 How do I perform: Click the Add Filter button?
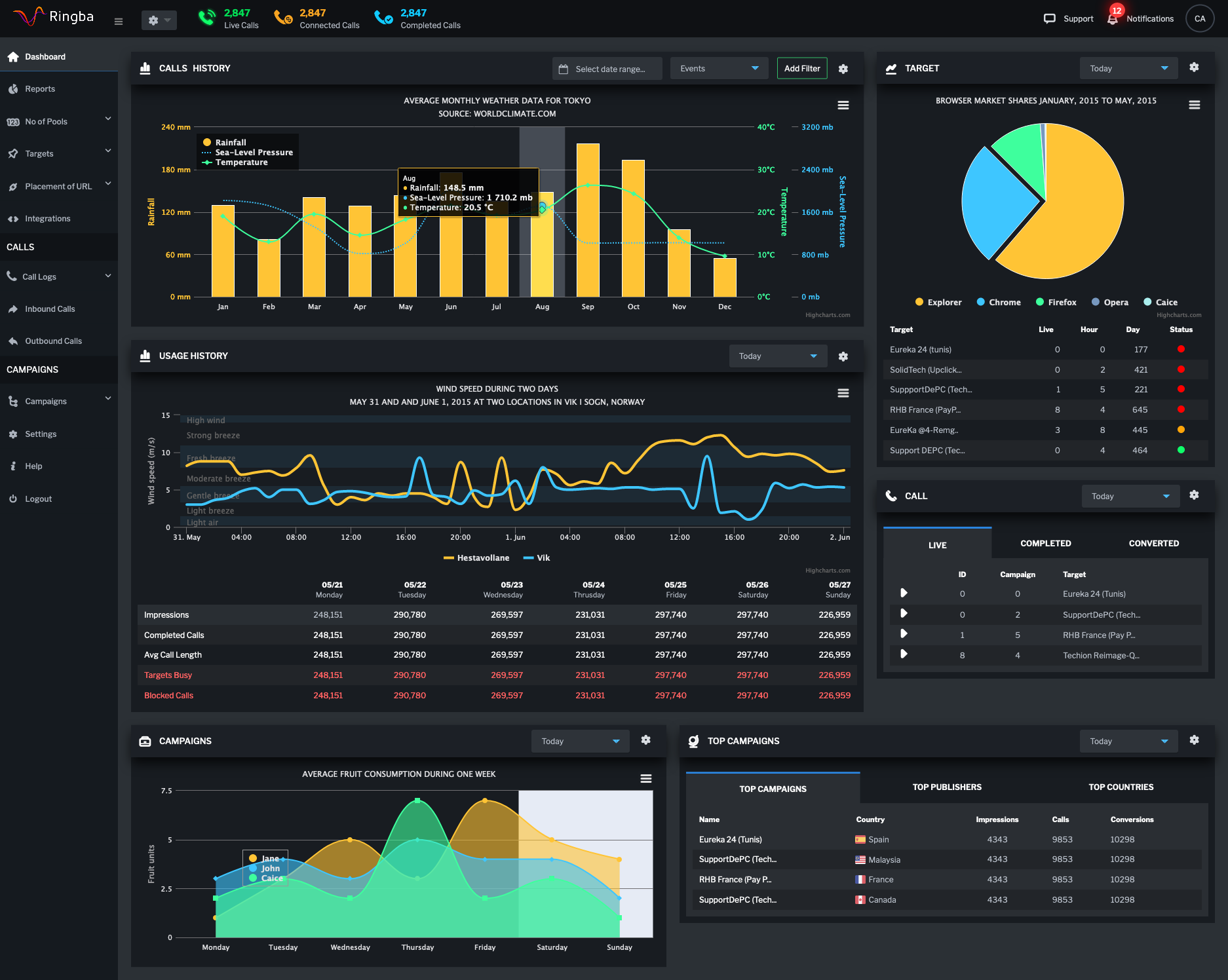point(802,69)
